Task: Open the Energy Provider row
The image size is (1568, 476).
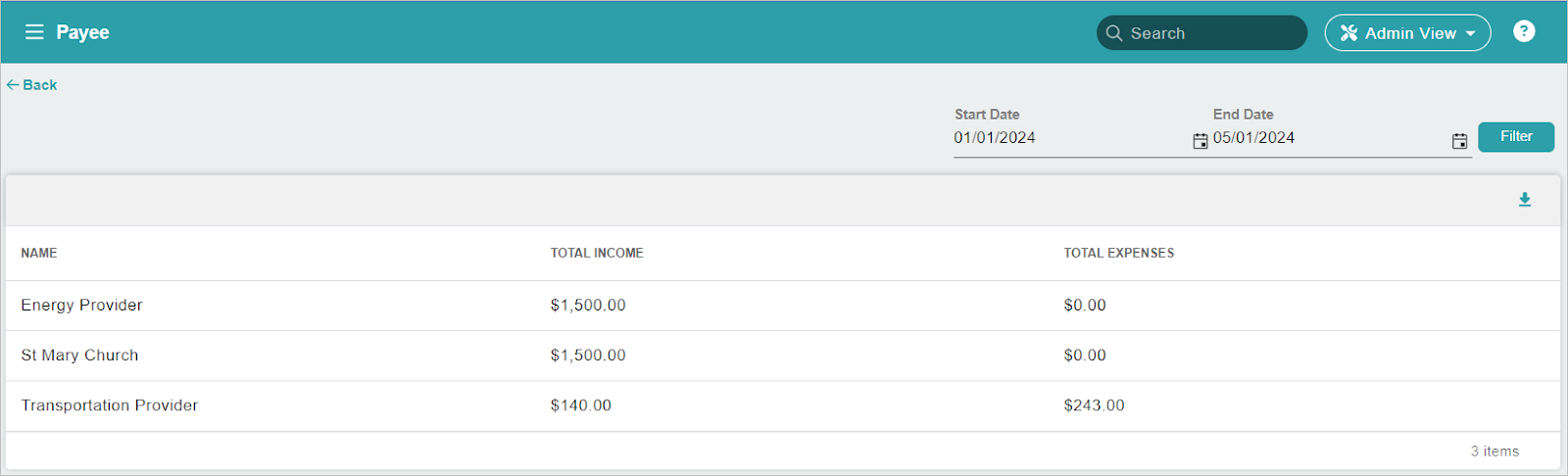Action: 82,306
